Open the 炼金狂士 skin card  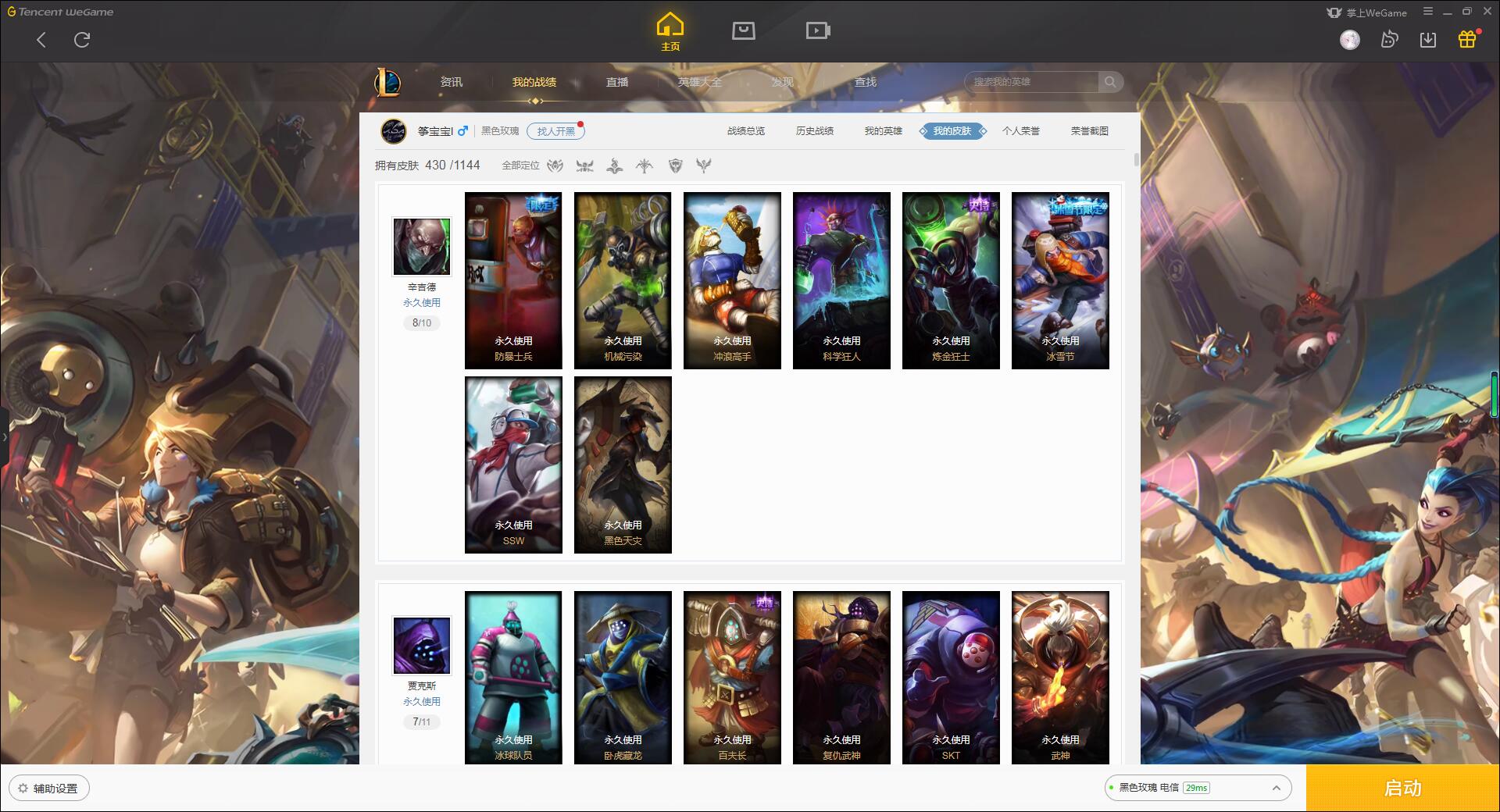click(x=951, y=280)
